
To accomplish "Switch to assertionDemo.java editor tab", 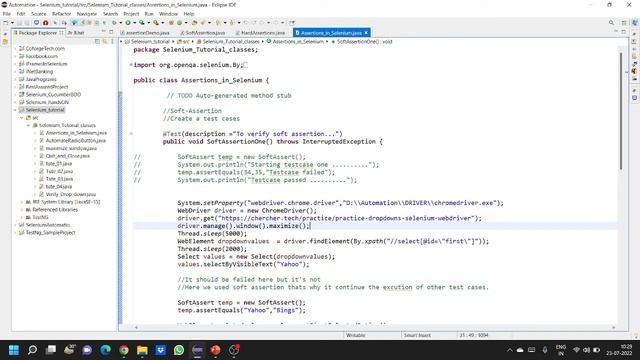I will (x=147, y=33).
